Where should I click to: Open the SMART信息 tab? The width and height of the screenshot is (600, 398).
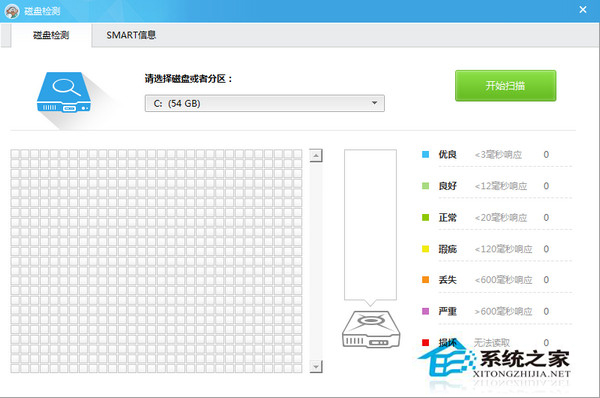coord(131,35)
